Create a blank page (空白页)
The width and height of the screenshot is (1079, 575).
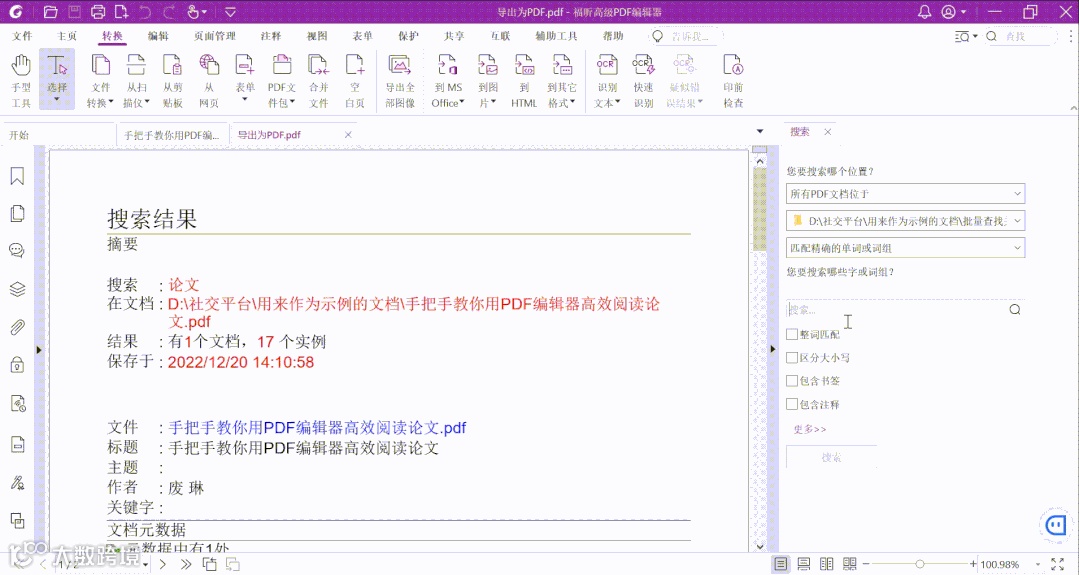point(354,81)
